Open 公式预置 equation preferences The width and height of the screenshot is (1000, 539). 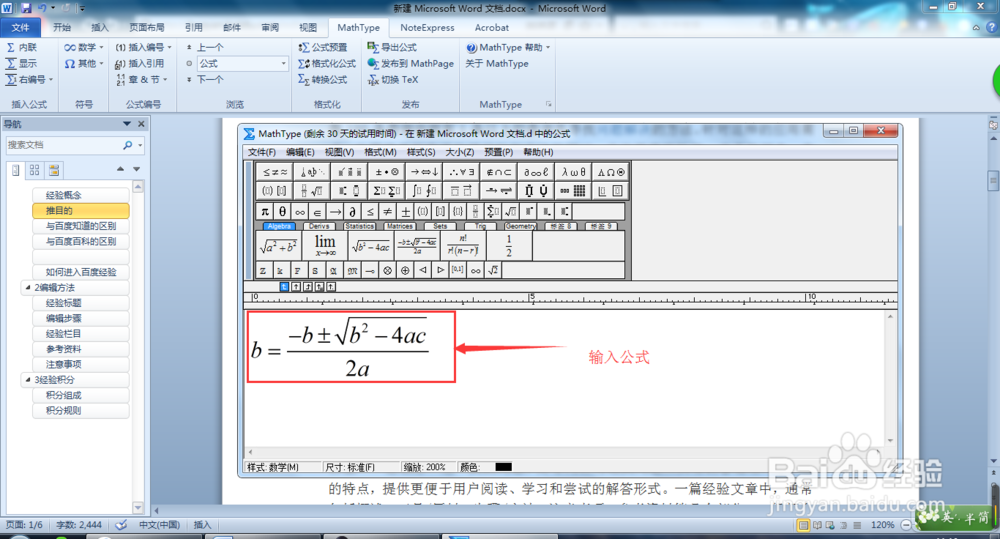(x=323, y=47)
